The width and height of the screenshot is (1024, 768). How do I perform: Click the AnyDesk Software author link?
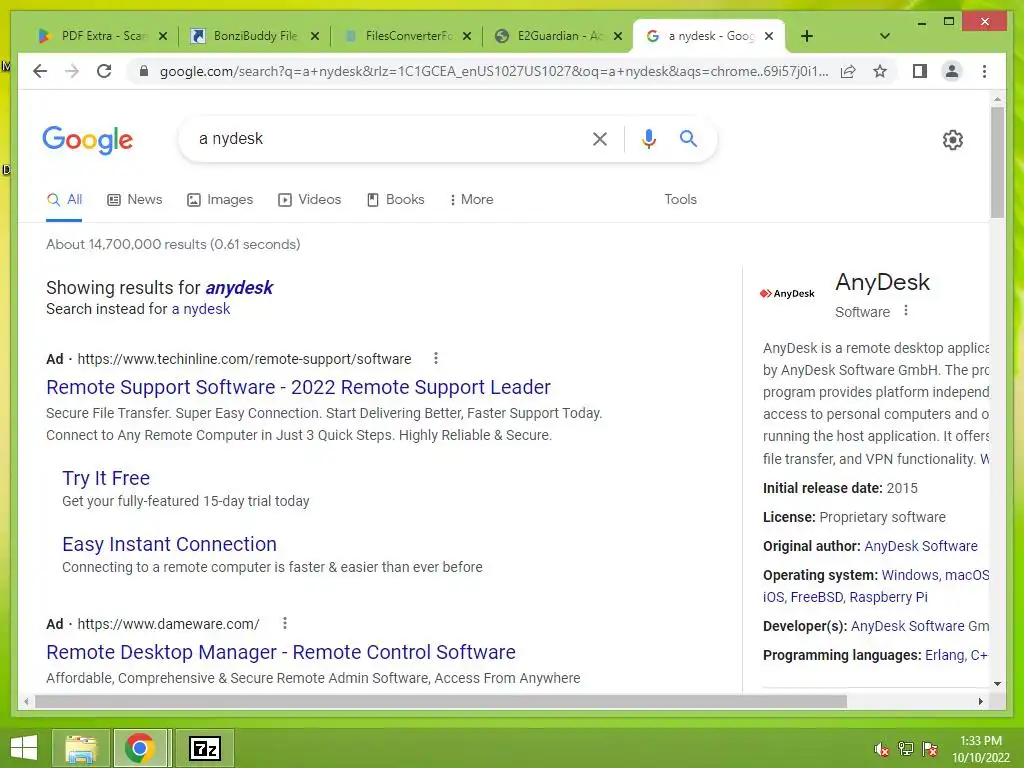coord(921,546)
